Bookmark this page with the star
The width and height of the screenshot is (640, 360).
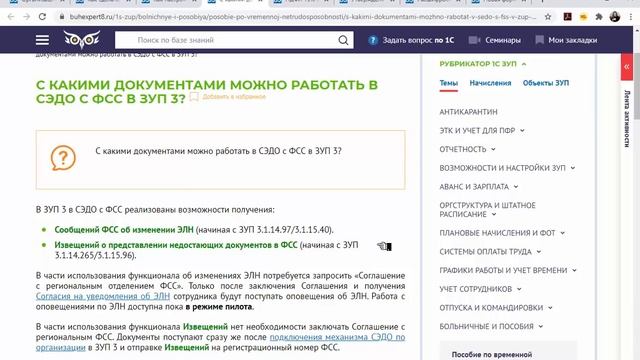click(548, 17)
